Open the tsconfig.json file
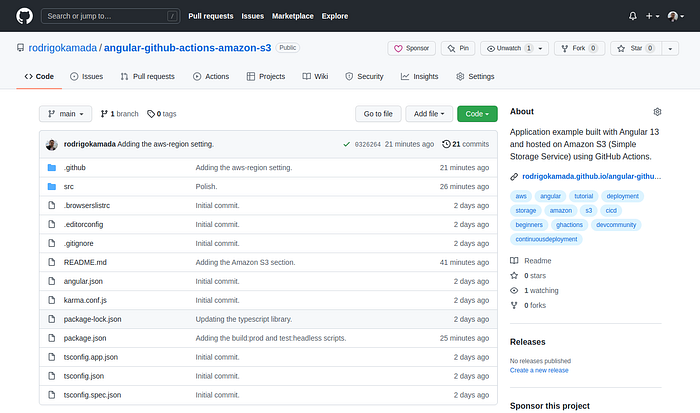Screen dimensions: 700x413 (x=84, y=376)
